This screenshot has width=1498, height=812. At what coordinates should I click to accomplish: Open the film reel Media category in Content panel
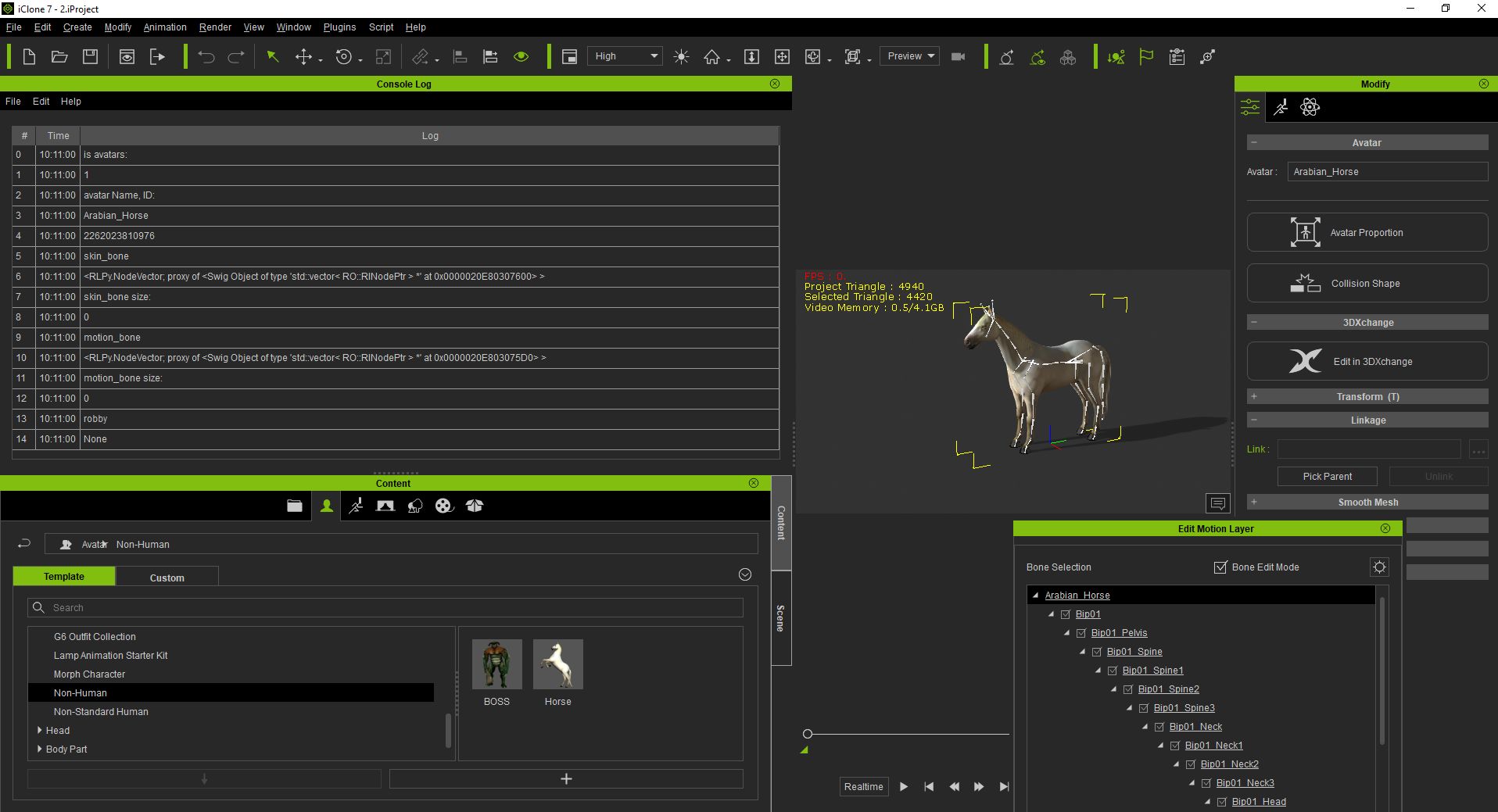444,506
